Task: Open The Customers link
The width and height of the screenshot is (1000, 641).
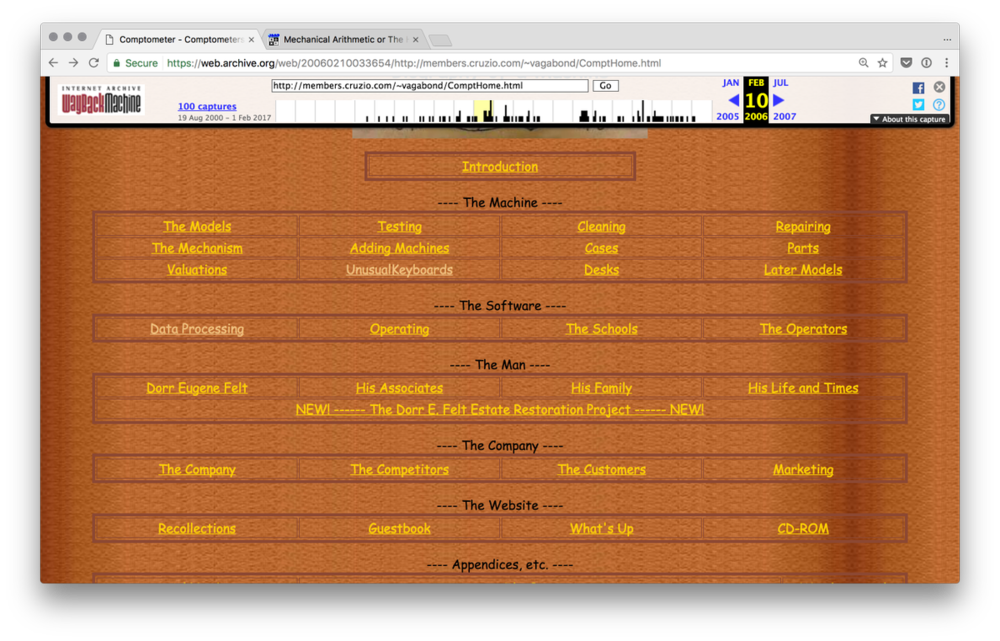Action: [601, 469]
